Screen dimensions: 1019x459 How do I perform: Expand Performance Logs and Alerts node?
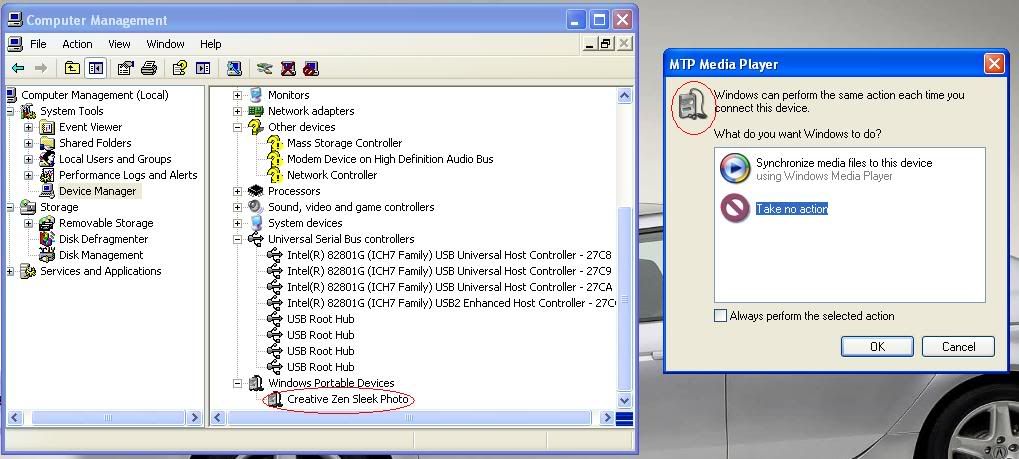point(29,176)
